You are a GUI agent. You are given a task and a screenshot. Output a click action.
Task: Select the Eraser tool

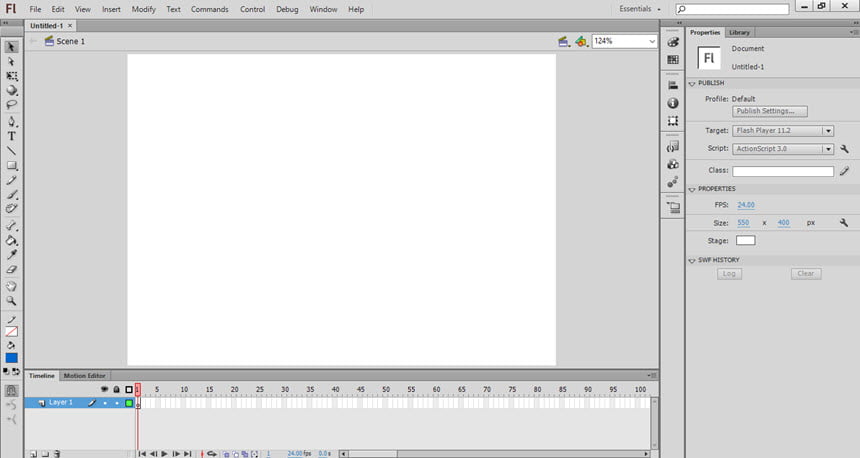(x=12, y=269)
